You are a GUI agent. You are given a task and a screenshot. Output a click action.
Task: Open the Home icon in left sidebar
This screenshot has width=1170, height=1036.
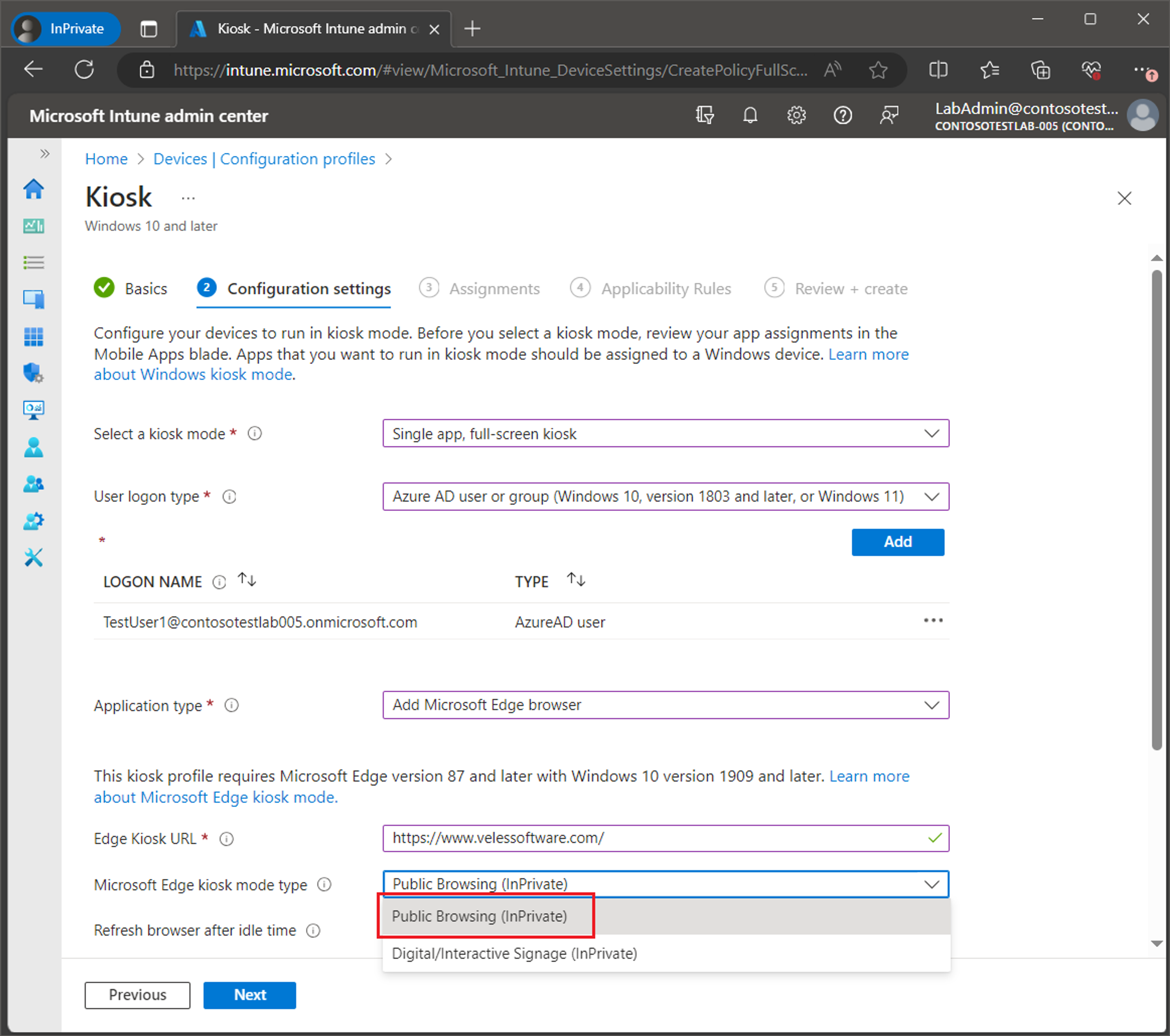(34, 189)
